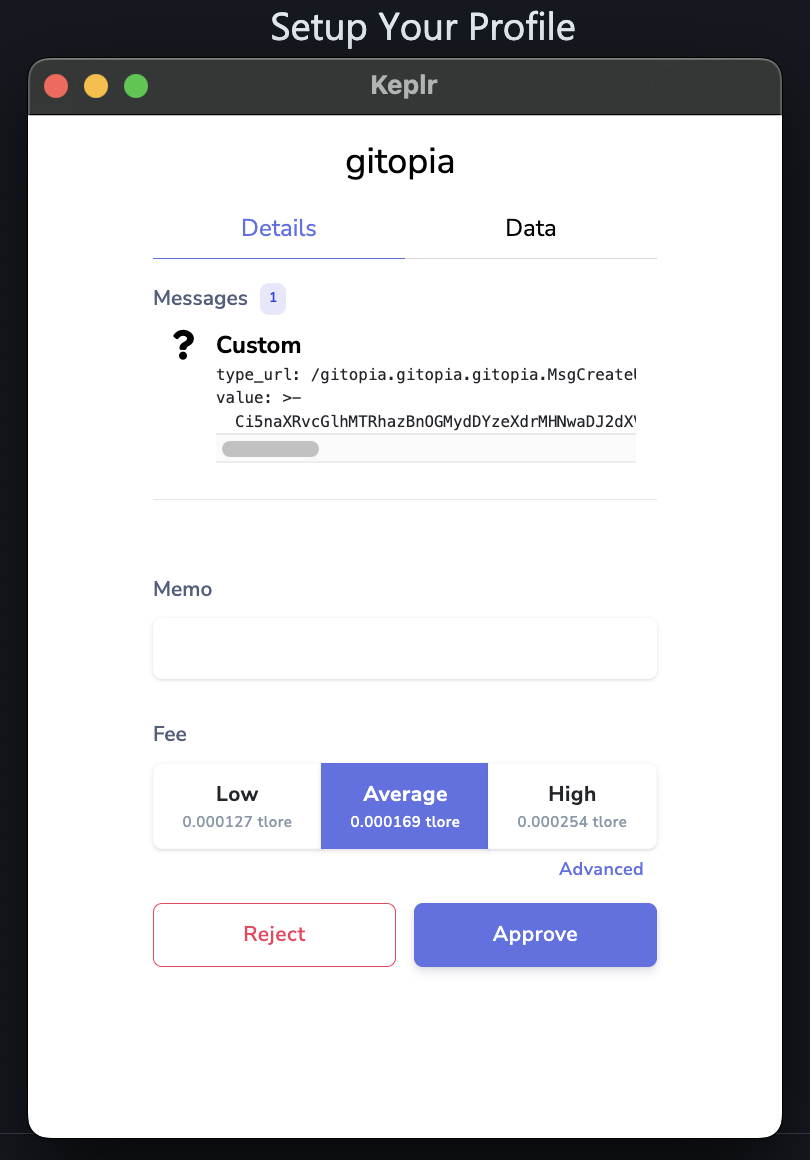Select the Low fee option

(x=237, y=806)
